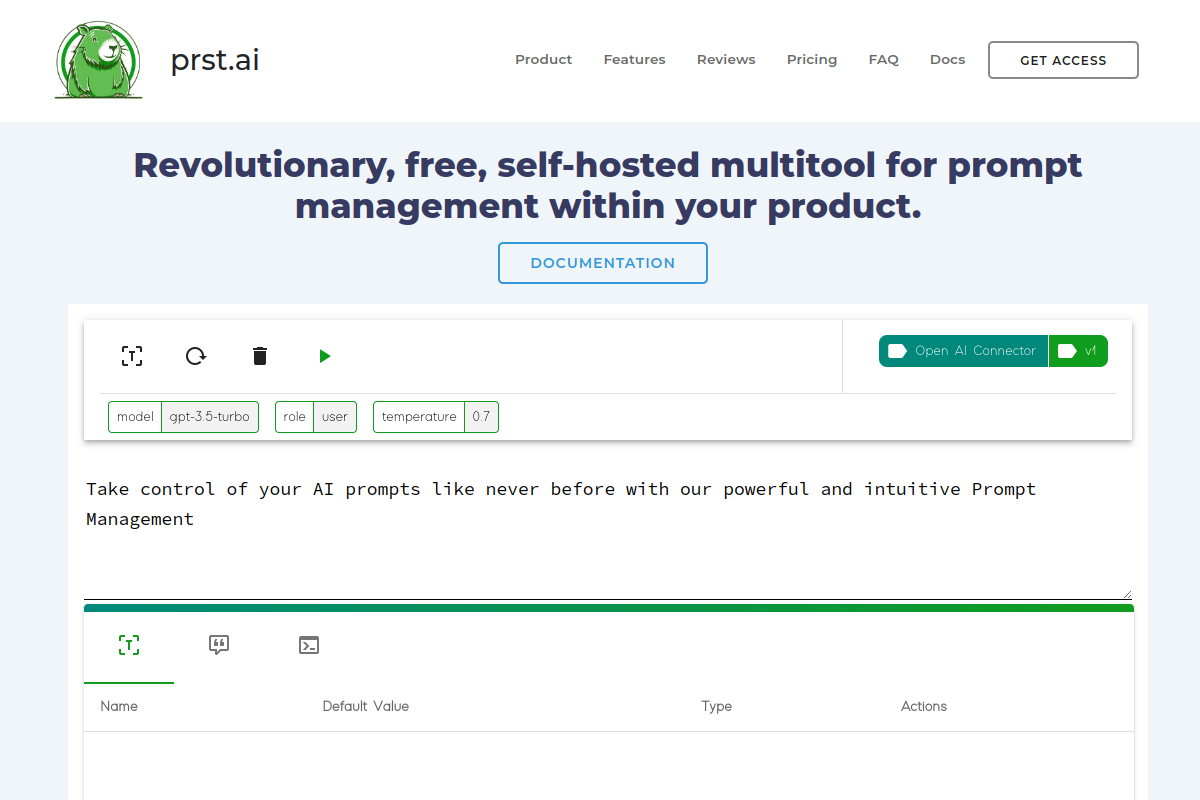Click the Default Value column header
The height and width of the screenshot is (800, 1200).
click(x=366, y=706)
